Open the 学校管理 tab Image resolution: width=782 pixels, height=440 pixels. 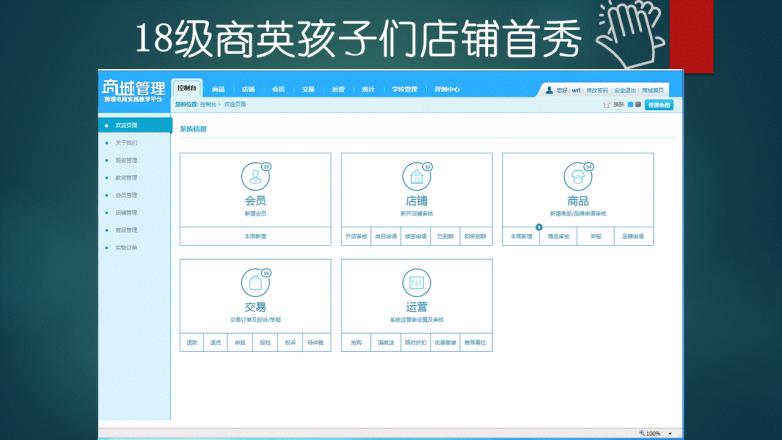pos(404,89)
